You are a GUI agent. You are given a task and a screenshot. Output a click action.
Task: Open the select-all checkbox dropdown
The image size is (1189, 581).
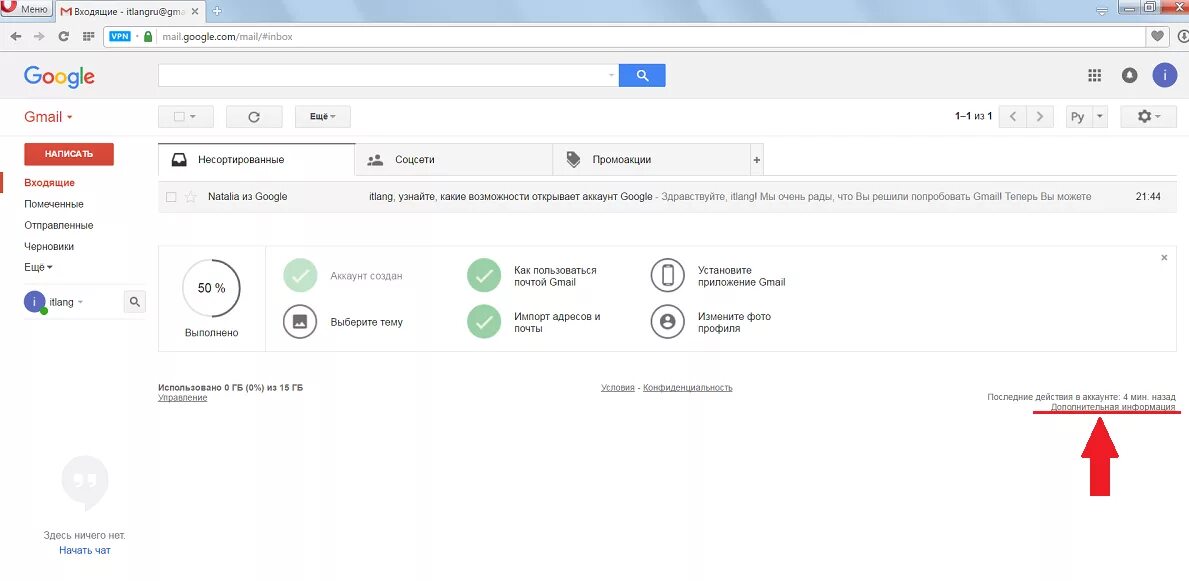click(186, 117)
